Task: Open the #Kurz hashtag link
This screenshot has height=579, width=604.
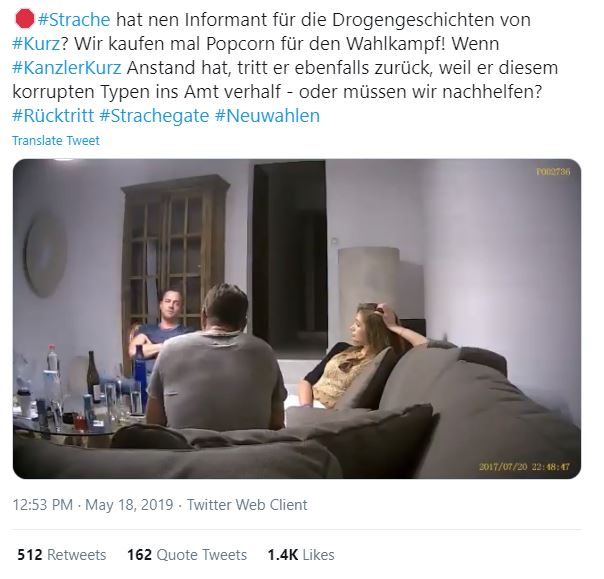Action: (36, 44)
